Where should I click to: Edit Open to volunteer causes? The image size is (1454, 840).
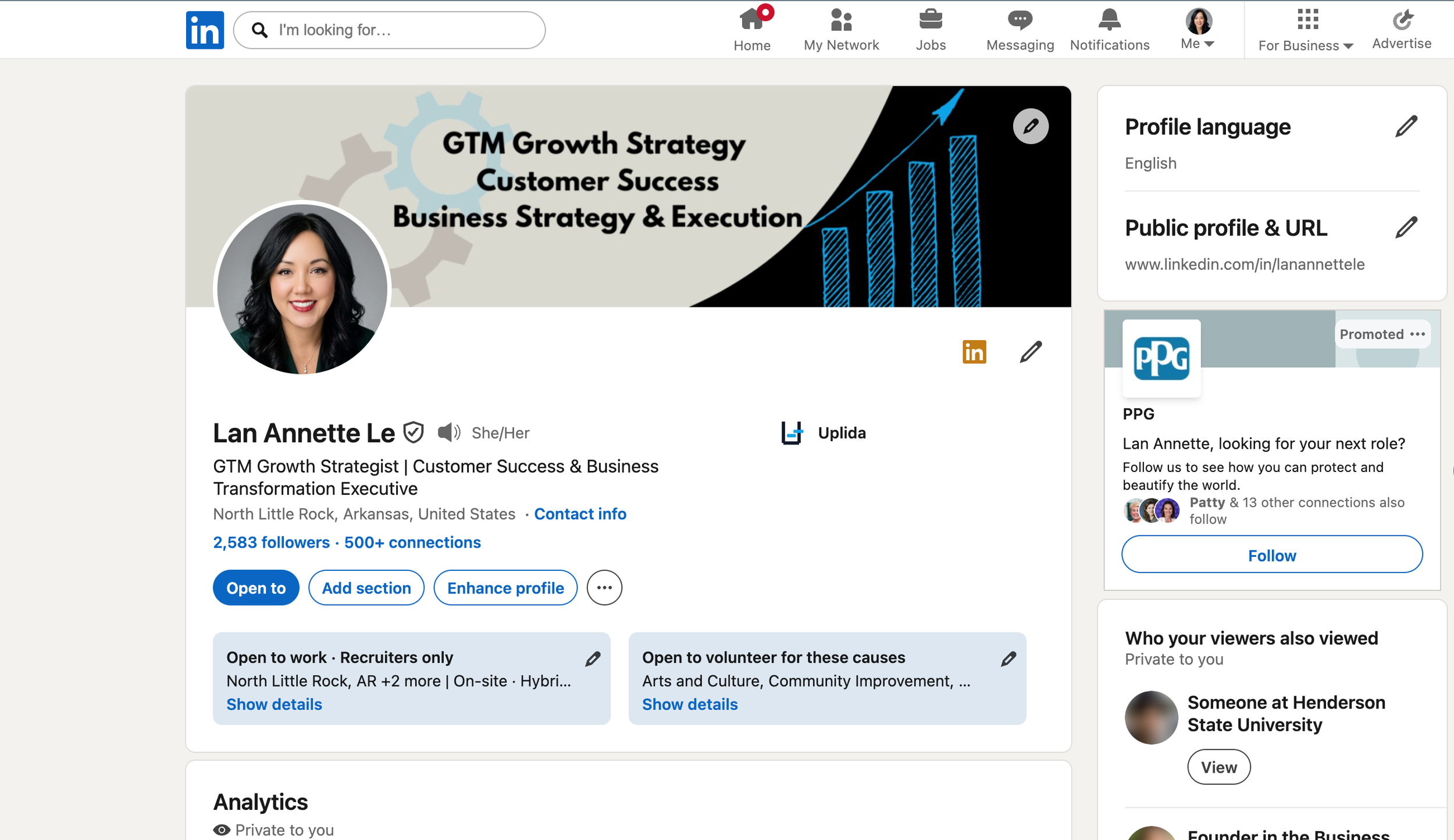point(1008,659)
